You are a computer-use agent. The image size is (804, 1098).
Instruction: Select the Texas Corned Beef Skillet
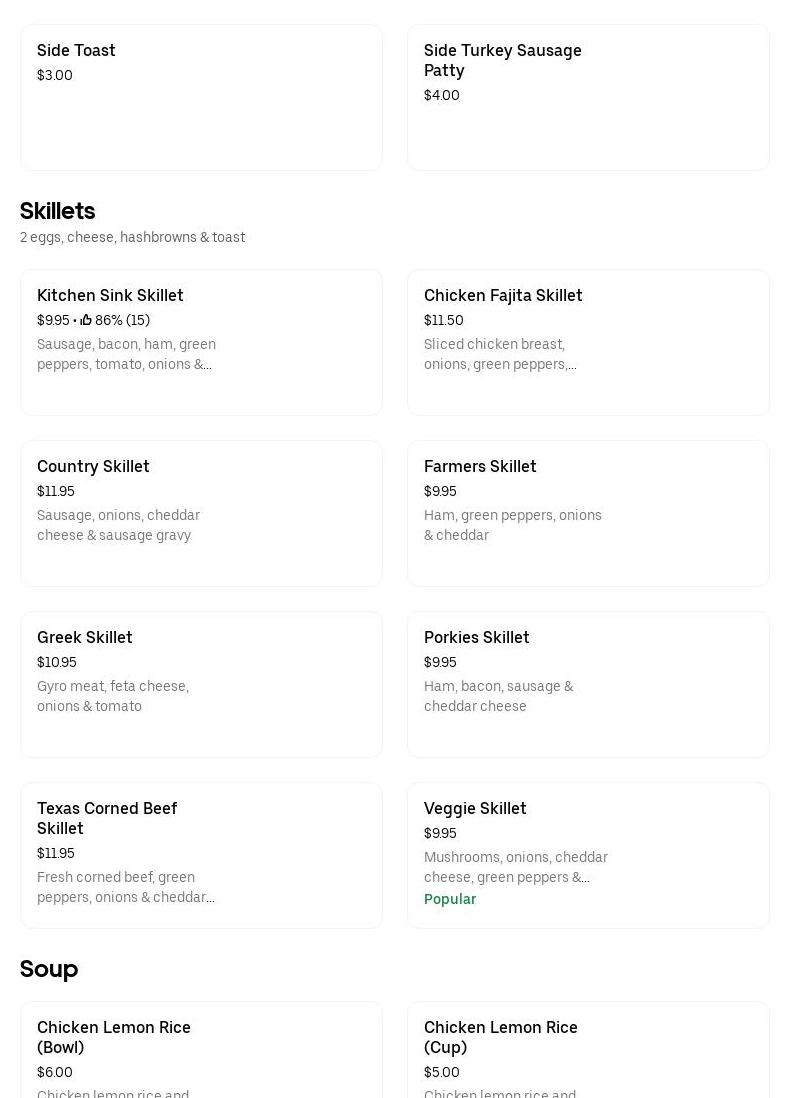pyautogui.click(x=201, y=855)
